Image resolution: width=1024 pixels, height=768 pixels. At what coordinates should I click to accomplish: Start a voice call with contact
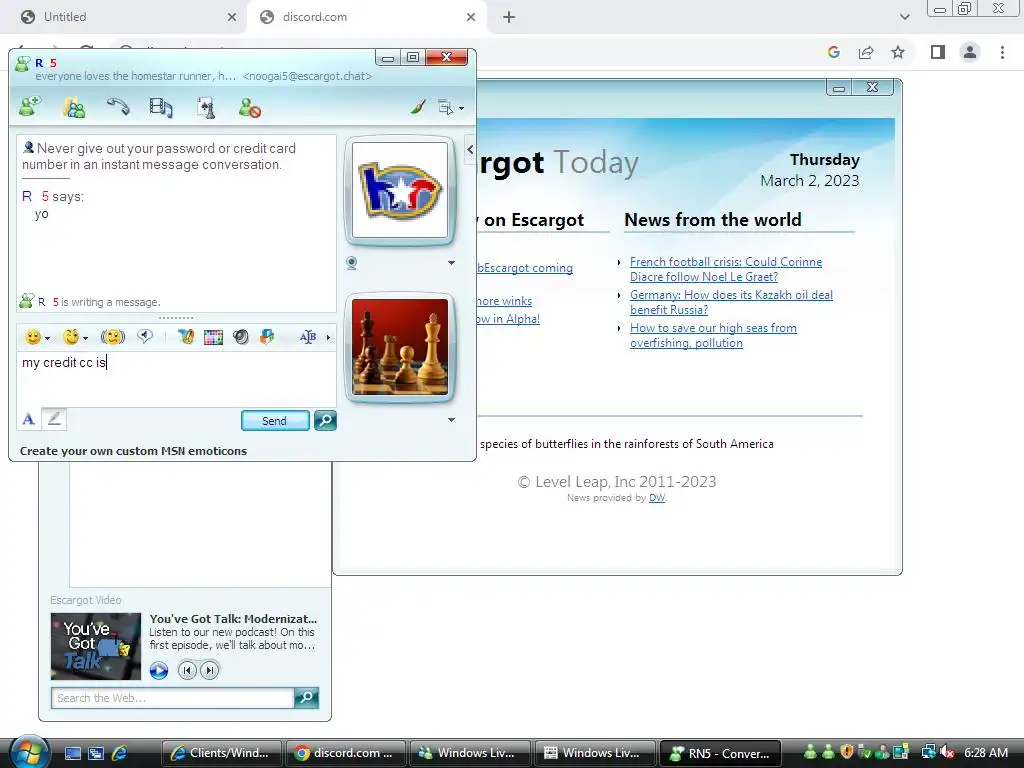pos(118,106)
